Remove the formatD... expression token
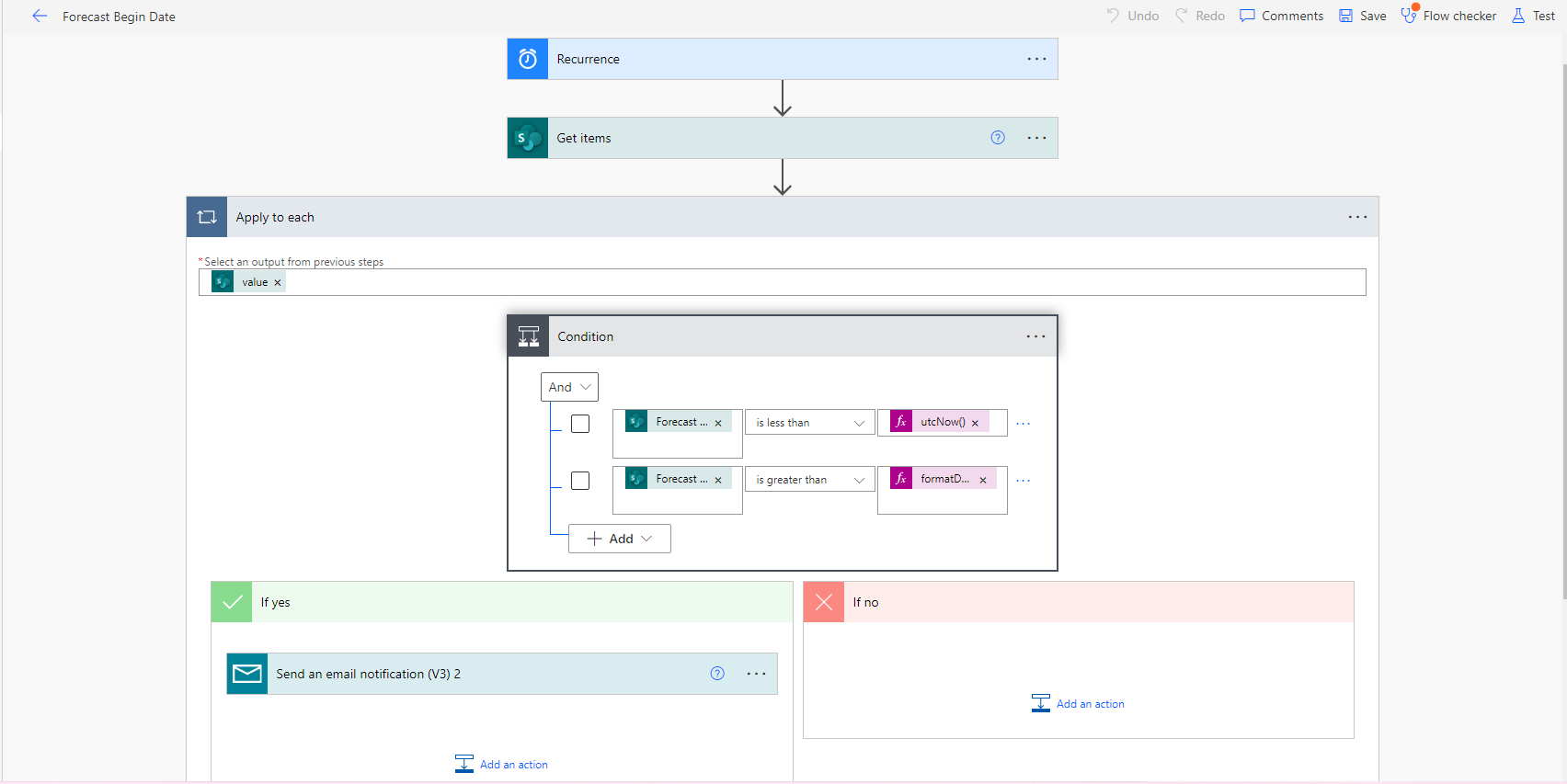 983,480
